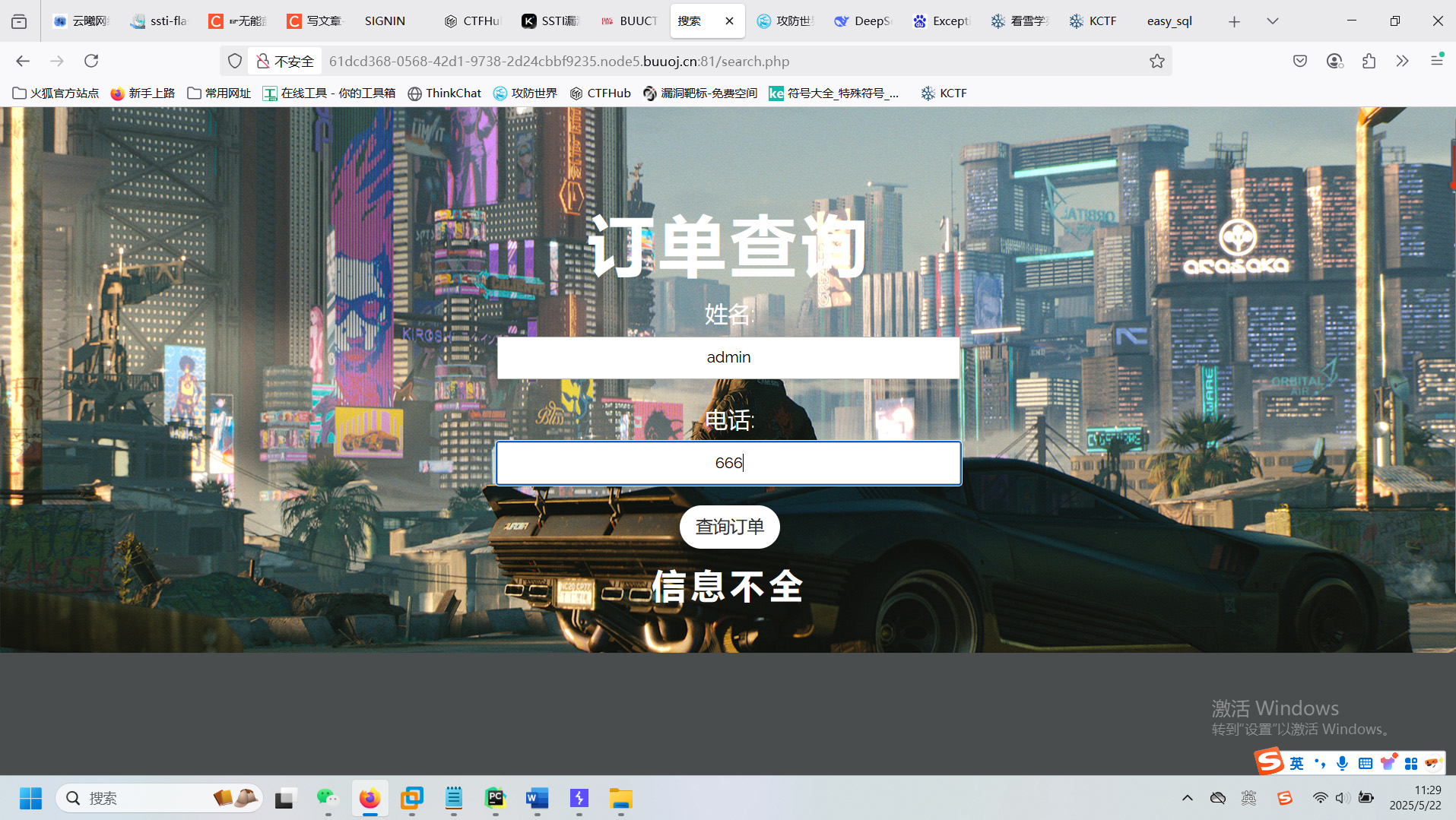Open the extensions puzzle icon
Screen dimensions: 1456x820
[x=1369, y=61]
